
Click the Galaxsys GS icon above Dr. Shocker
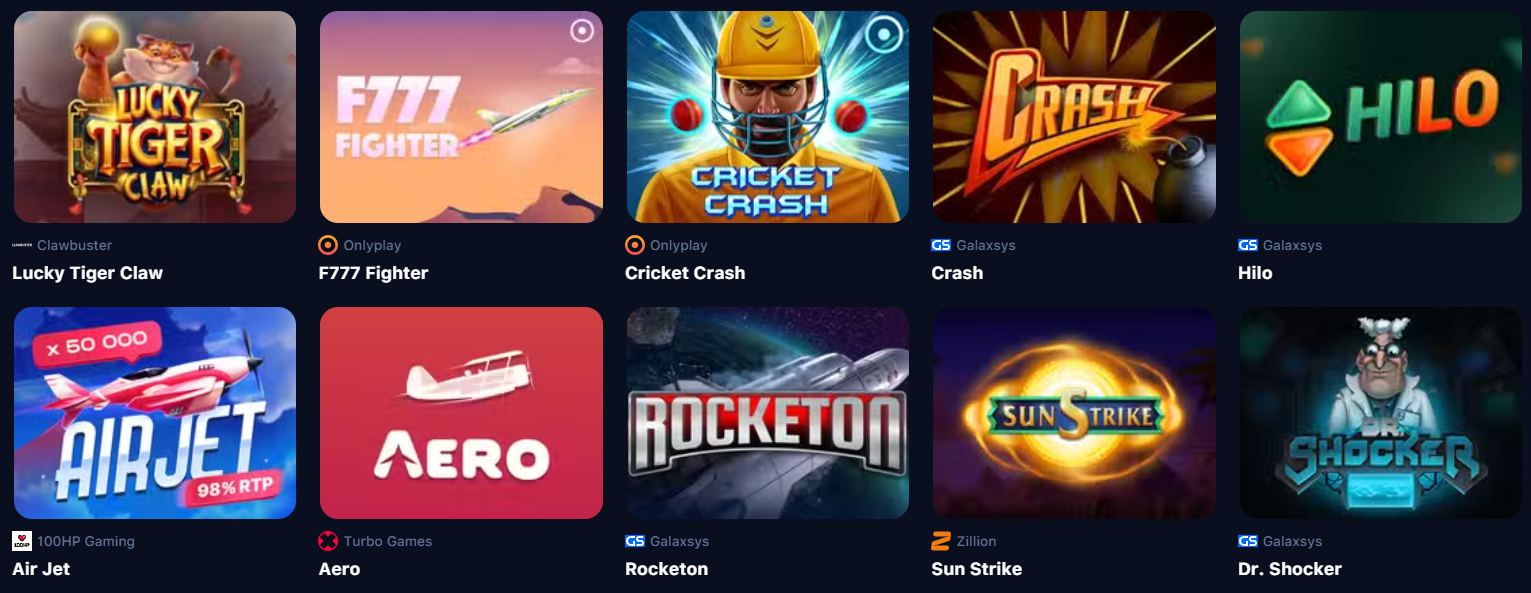point(1248,541)
